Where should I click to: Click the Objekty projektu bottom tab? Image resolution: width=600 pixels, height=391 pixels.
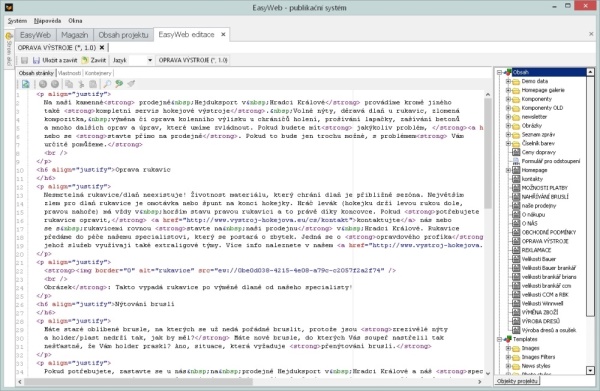pos(517,381)
